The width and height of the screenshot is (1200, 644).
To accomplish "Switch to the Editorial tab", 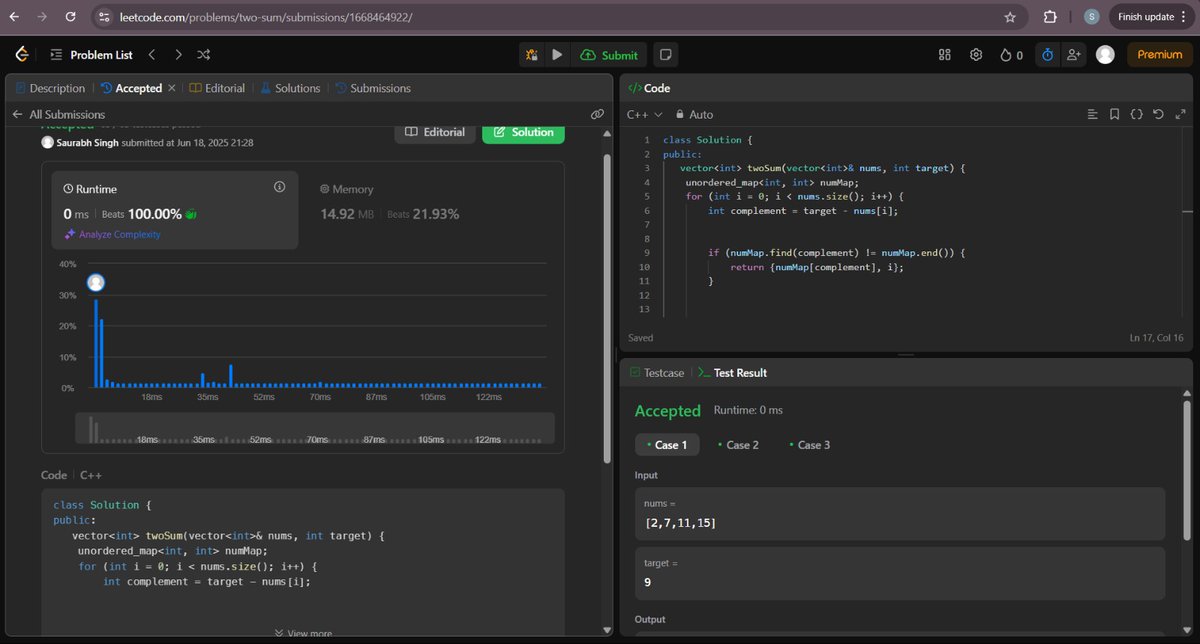I will click(x=217, y=88).
